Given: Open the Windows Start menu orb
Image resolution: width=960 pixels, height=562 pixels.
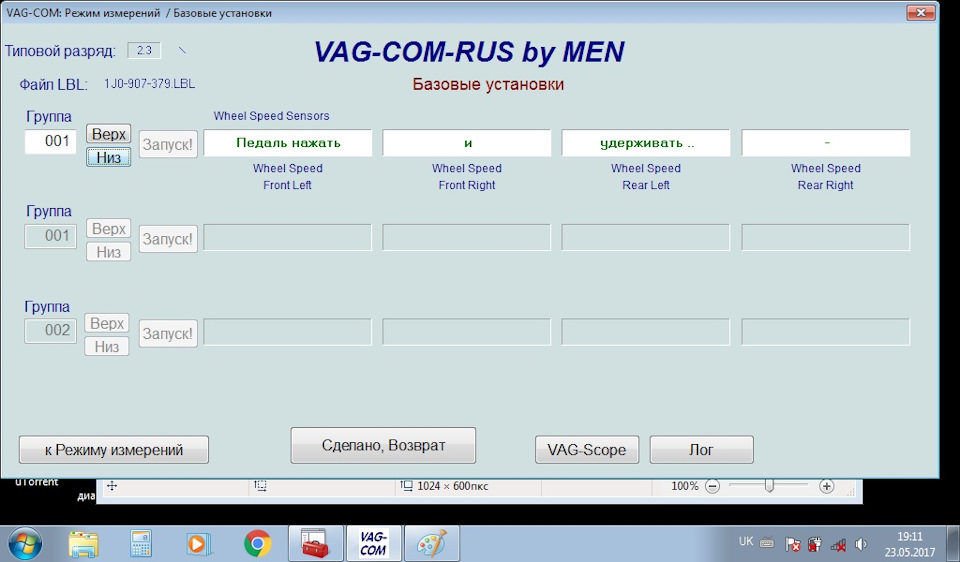Looking at the screenshot, I should [x=25, y=544].
